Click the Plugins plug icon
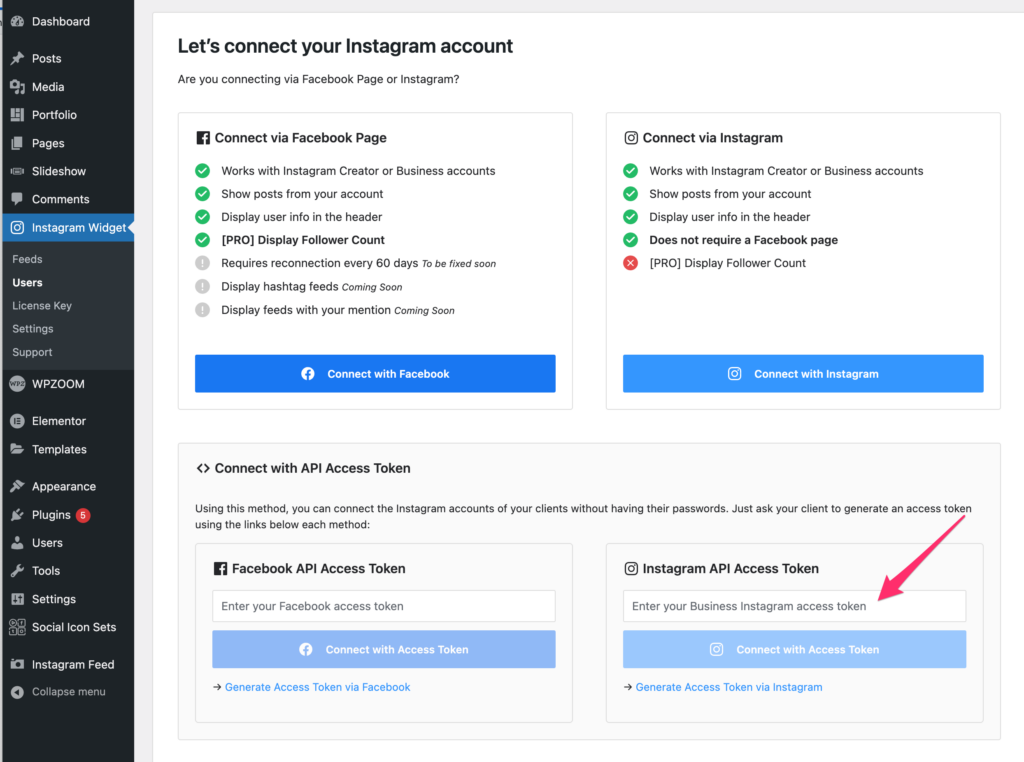1024x762 pixels. [x=18, y=515]
